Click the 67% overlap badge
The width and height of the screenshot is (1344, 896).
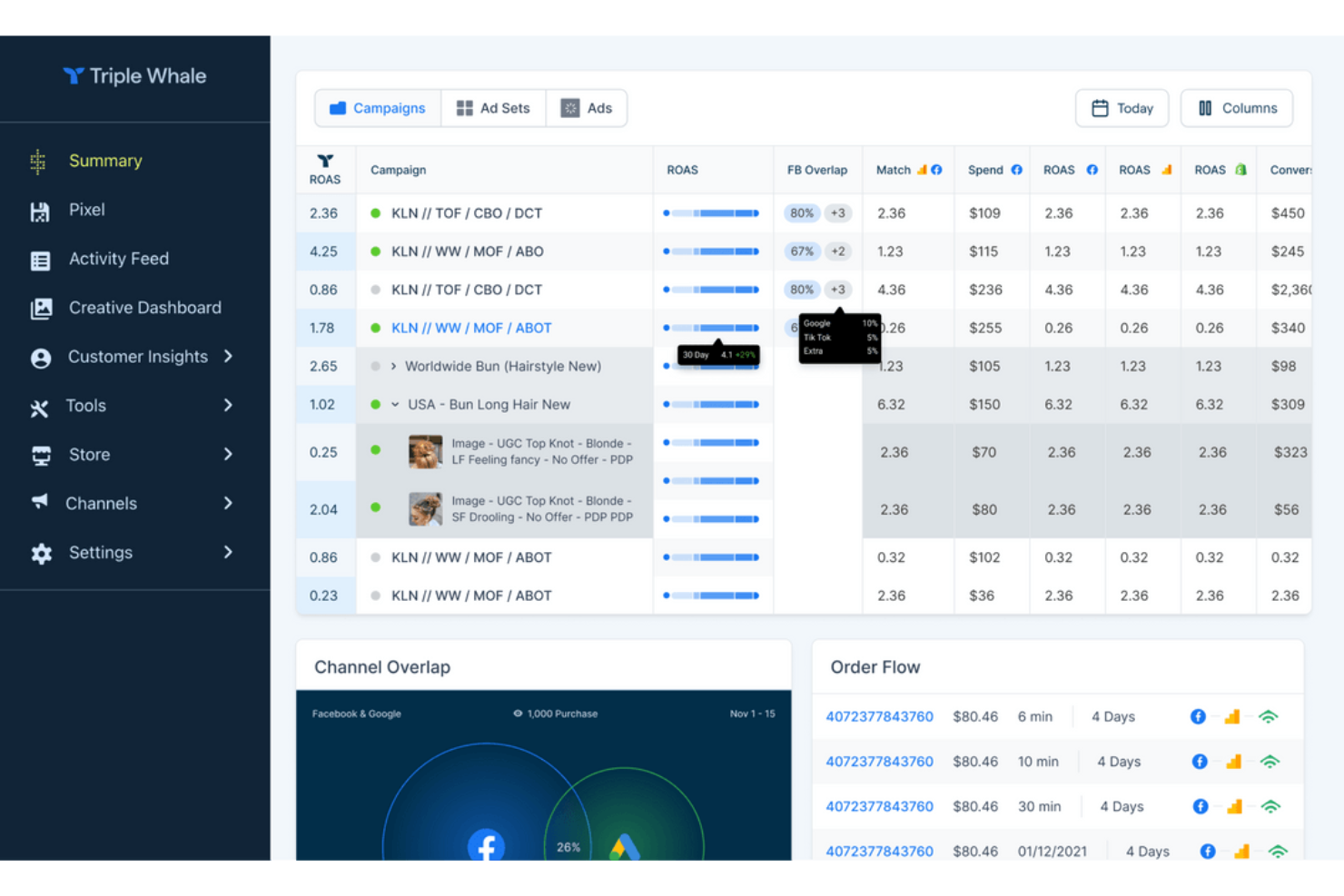point(802,251)
